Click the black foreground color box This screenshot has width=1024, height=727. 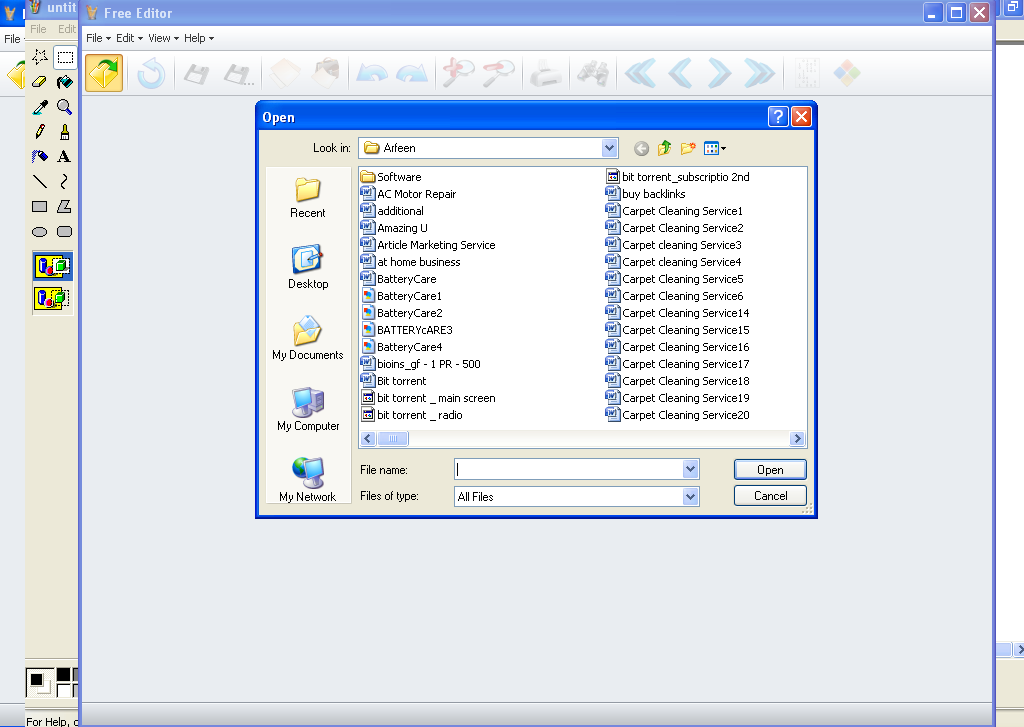click(37, 679)
